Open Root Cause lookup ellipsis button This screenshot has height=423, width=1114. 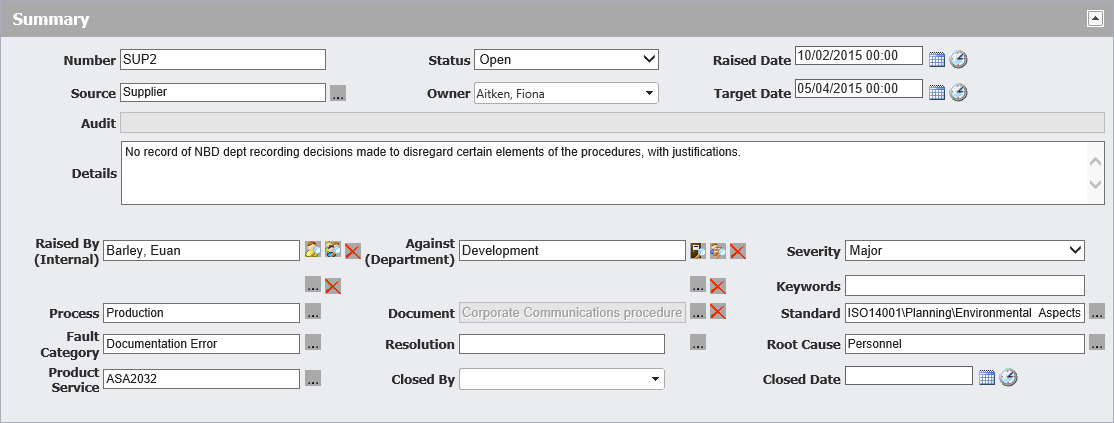click(1097, 343)
